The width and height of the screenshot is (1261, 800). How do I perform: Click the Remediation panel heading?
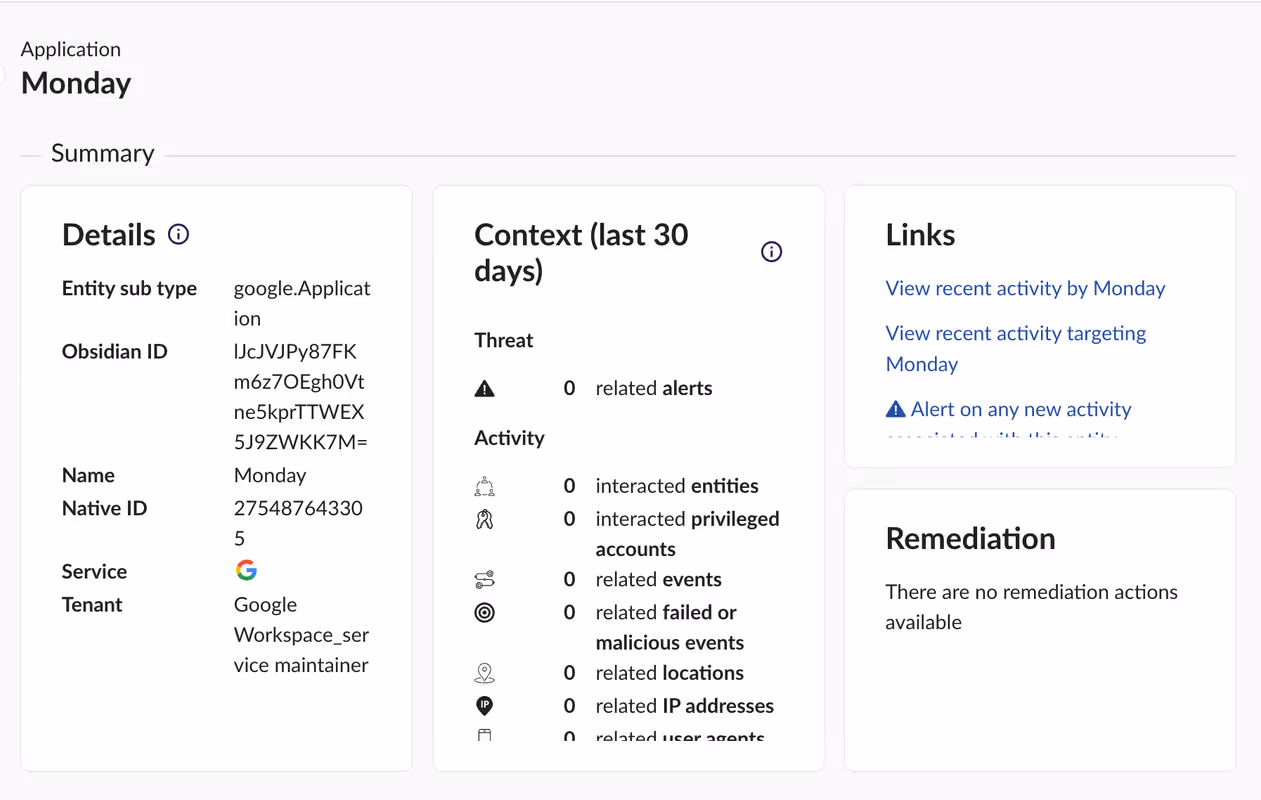point(970,539)
